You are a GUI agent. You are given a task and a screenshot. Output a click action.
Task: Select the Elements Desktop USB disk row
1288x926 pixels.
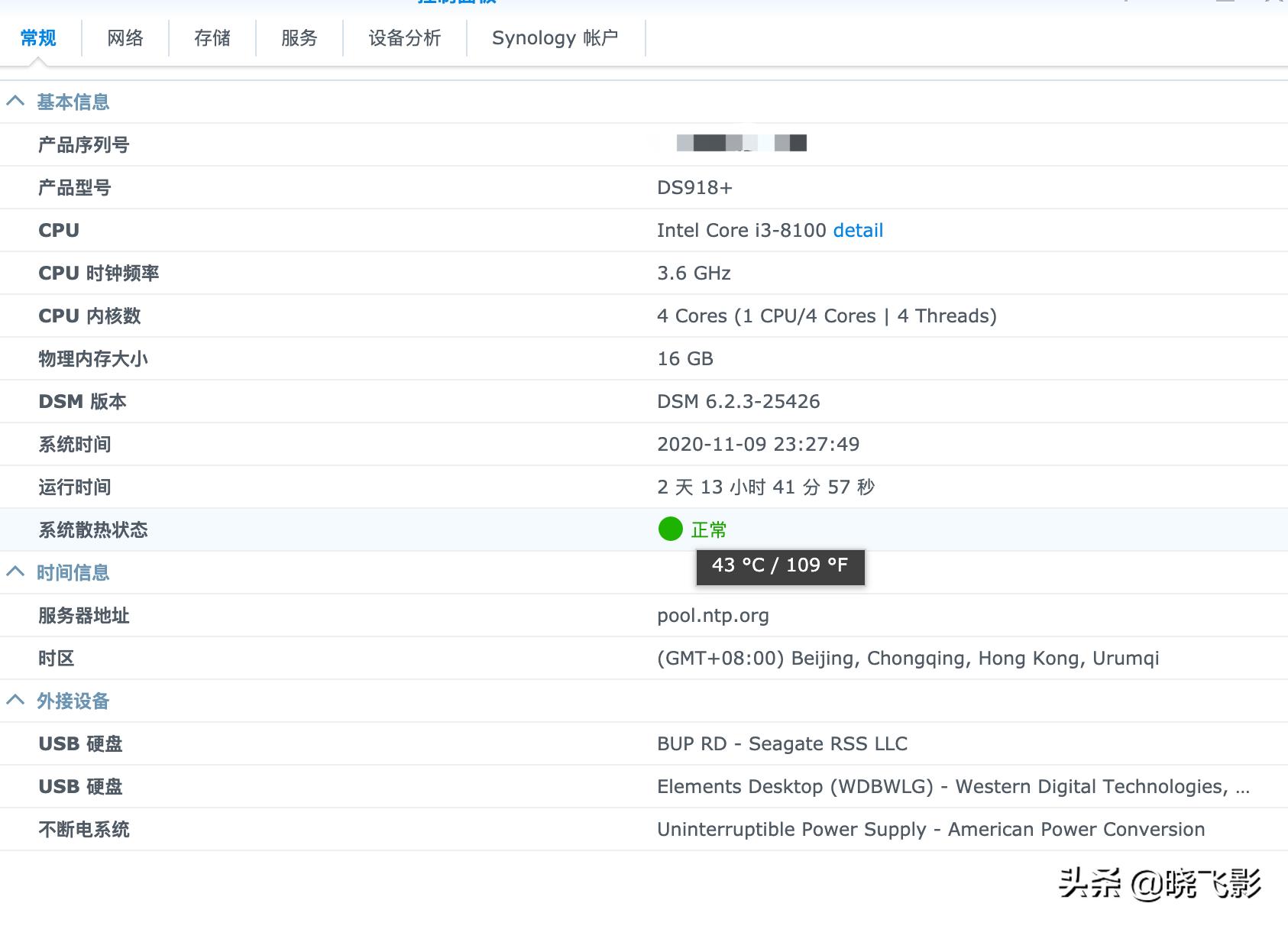click(x=953, y=787)
